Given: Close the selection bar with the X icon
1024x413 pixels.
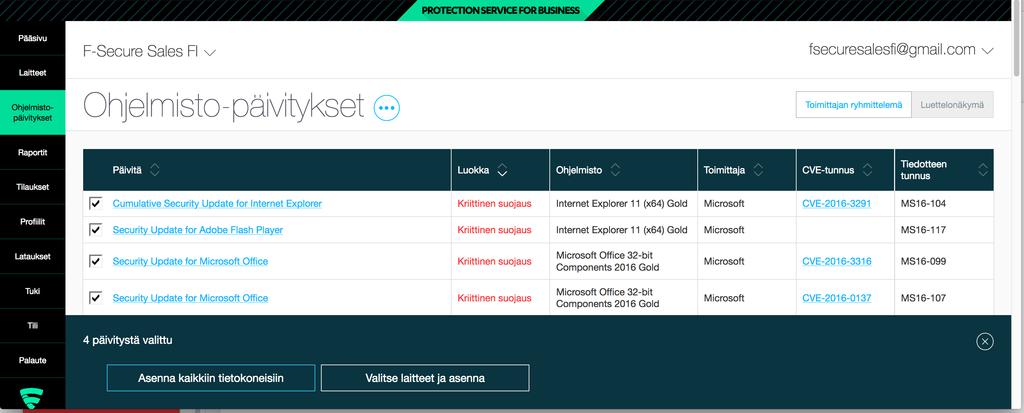Looking at the screenshot, I should tap(985, 341).
